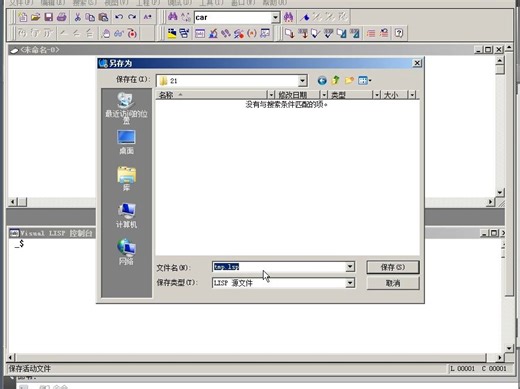
Task: Click the Uncomment block icon
Action: tap(384, 33)
